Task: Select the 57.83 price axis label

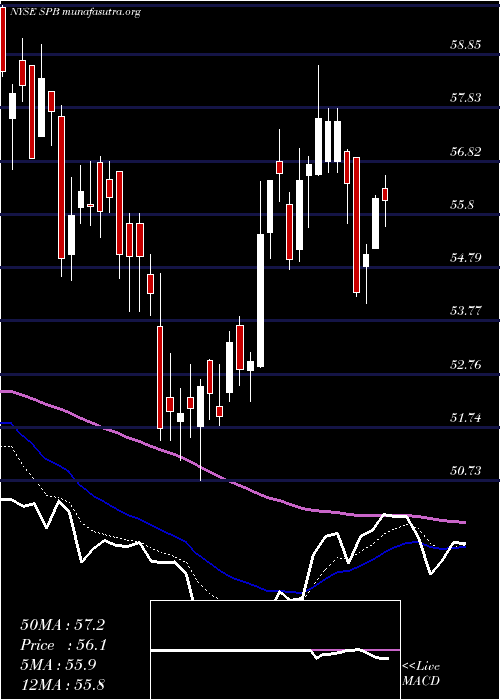Action: point(465,98)
